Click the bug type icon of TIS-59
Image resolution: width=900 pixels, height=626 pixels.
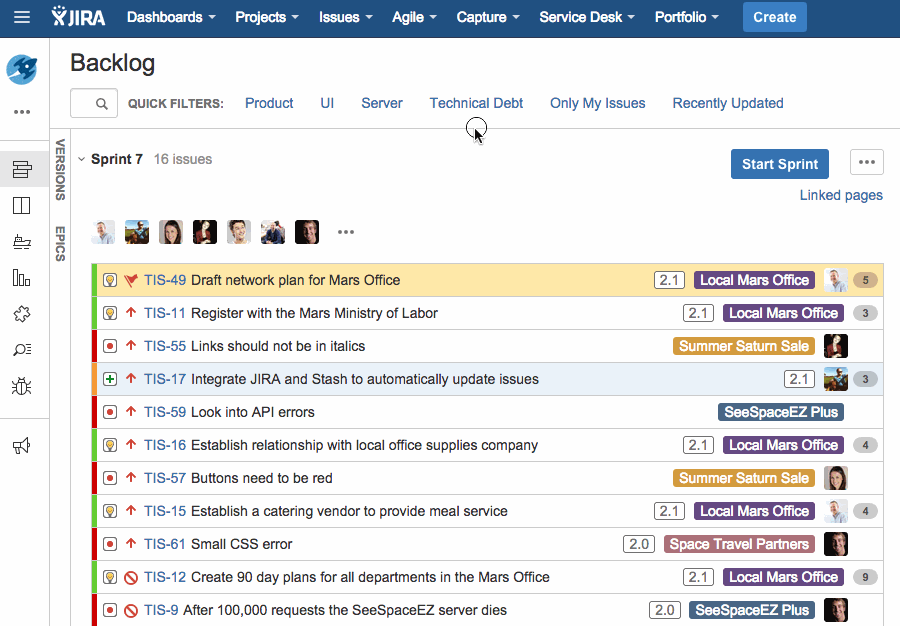[x=110, y=413]
